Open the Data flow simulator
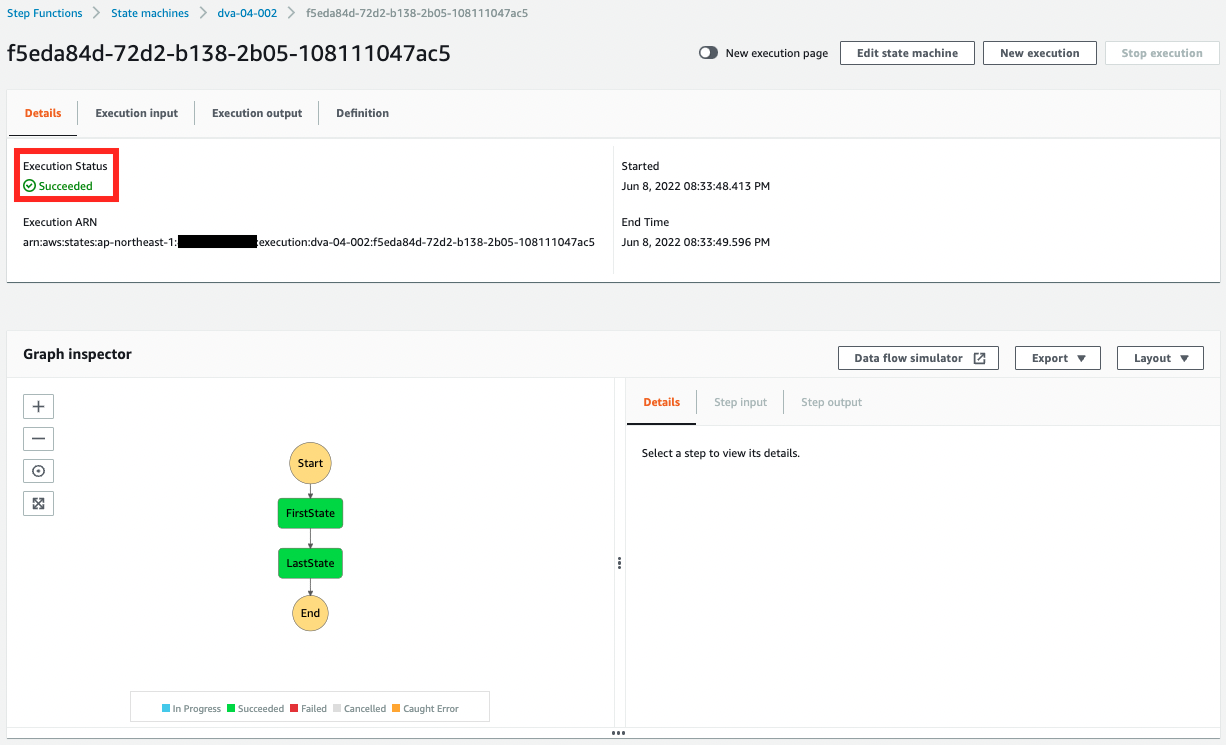Viewport: 1226px width, 745px height. coord(918,358)
